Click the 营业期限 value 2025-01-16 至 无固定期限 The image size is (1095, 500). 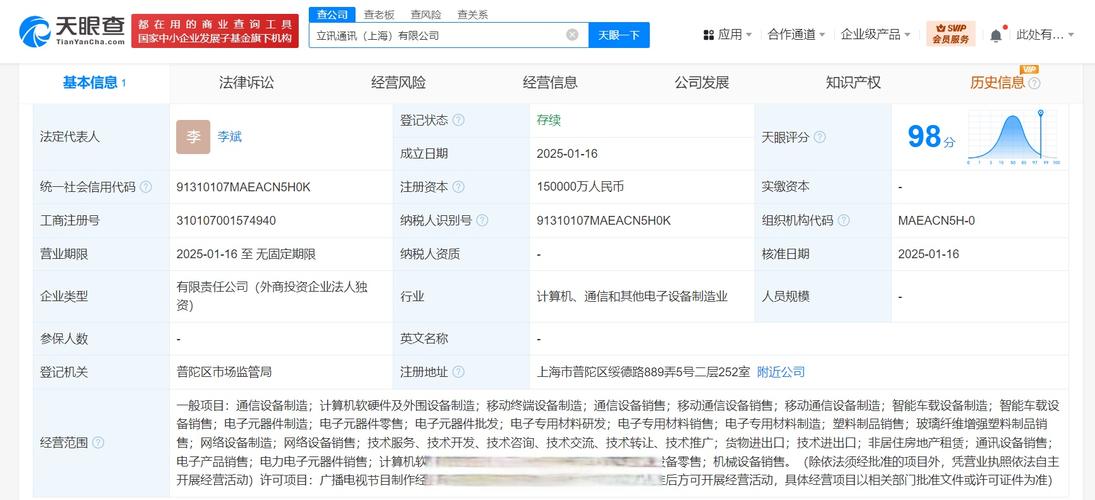tap(247, 254)
